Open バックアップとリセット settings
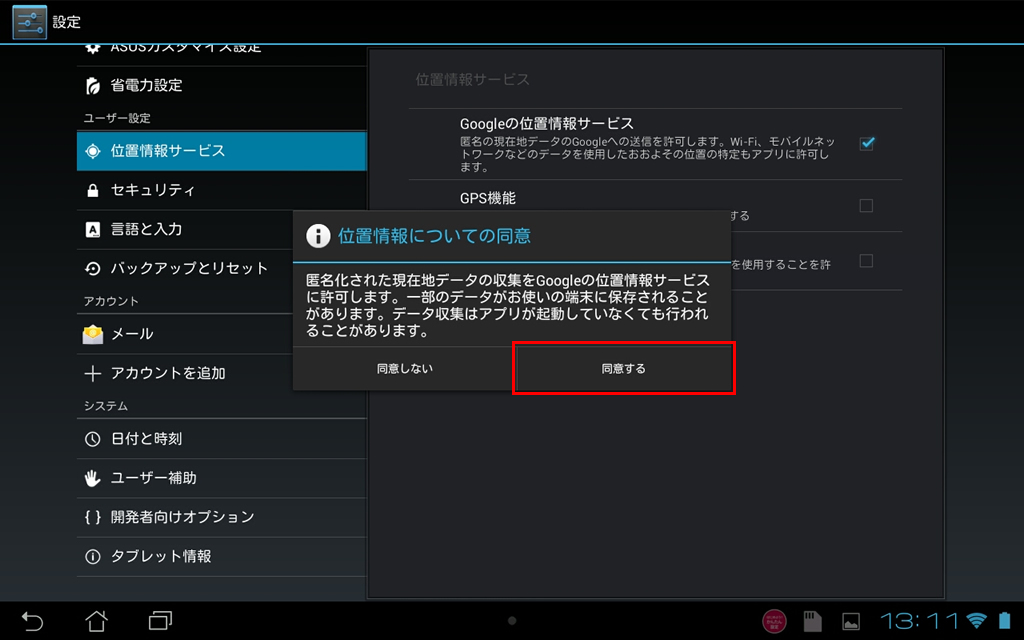 [189, 268]
